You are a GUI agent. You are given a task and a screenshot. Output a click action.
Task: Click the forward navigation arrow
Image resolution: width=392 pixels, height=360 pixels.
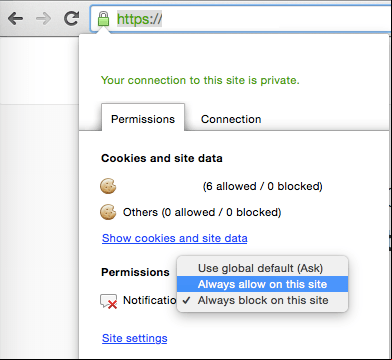coord(43,18)
